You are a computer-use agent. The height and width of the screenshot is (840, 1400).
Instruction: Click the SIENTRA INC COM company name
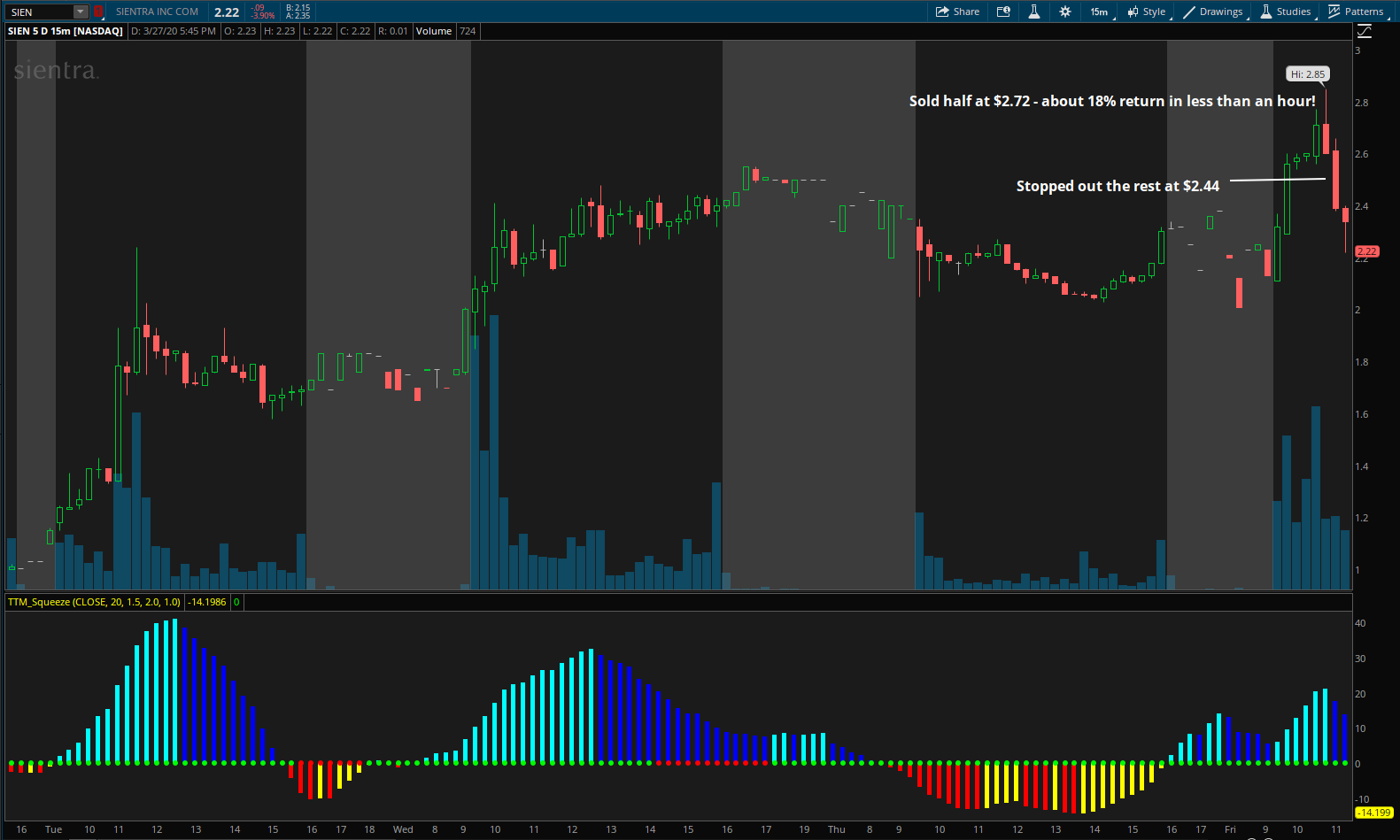coord(157,12)
